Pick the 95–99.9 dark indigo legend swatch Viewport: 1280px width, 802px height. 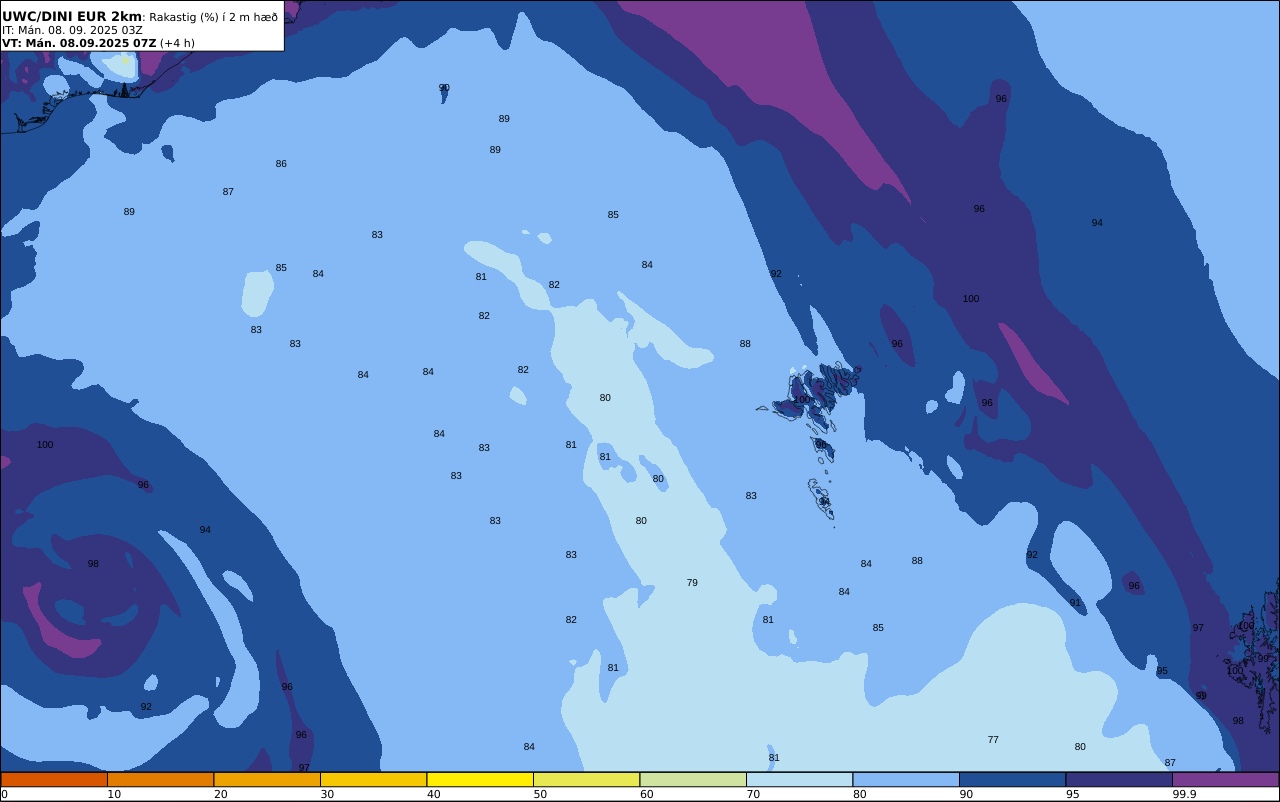(x=1119, y=779)
